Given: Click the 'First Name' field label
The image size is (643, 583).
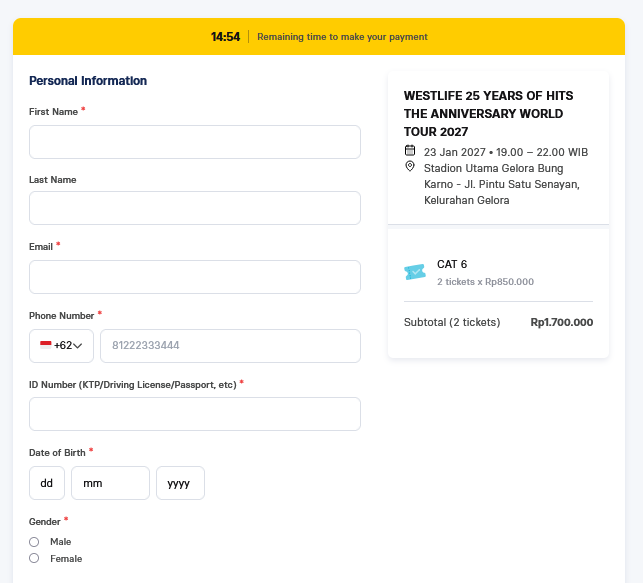Looking at the screenshot, I should click(x=53, y=112).
